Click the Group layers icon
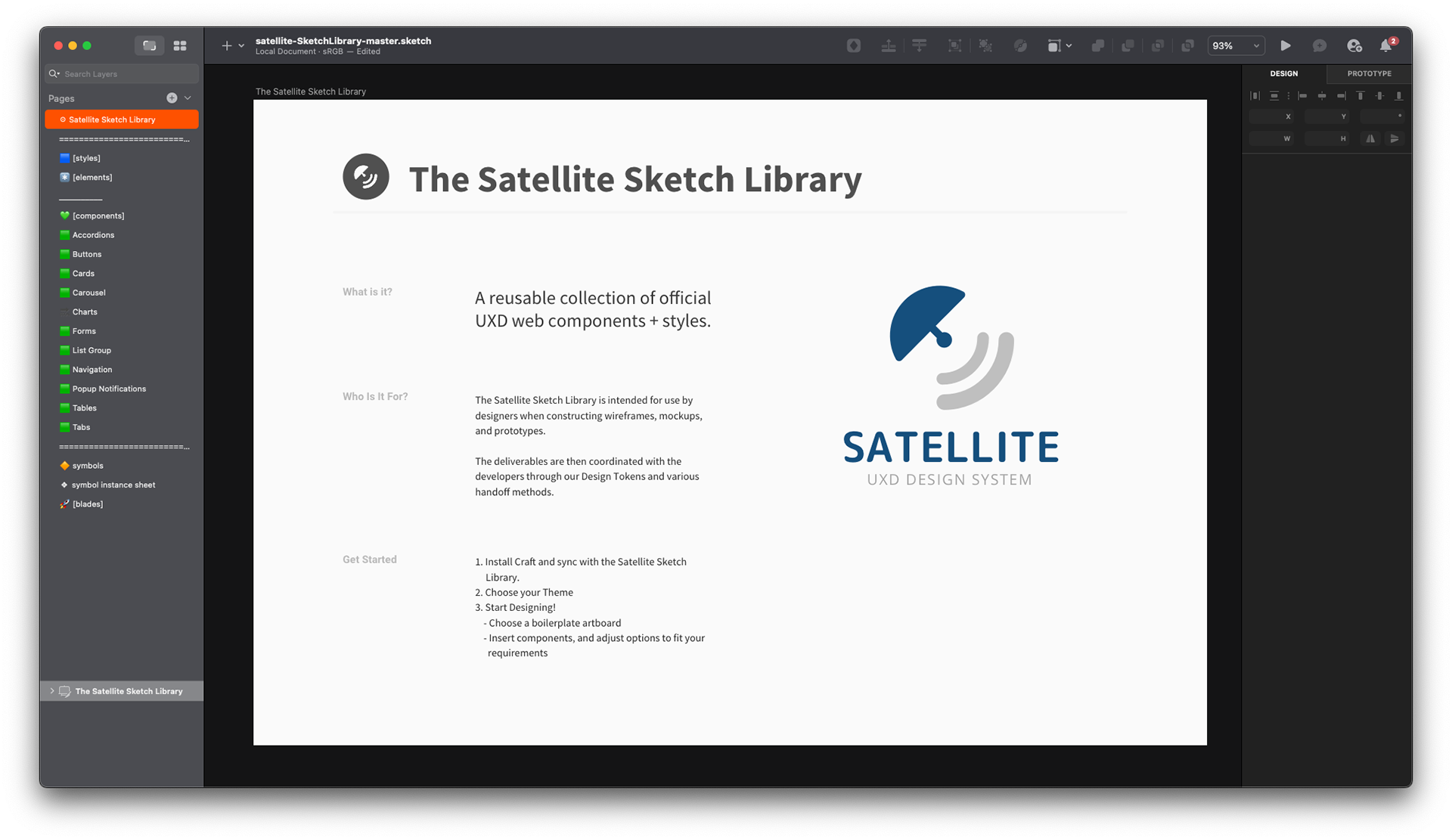1452x840 pixels. tap(954, 45)
